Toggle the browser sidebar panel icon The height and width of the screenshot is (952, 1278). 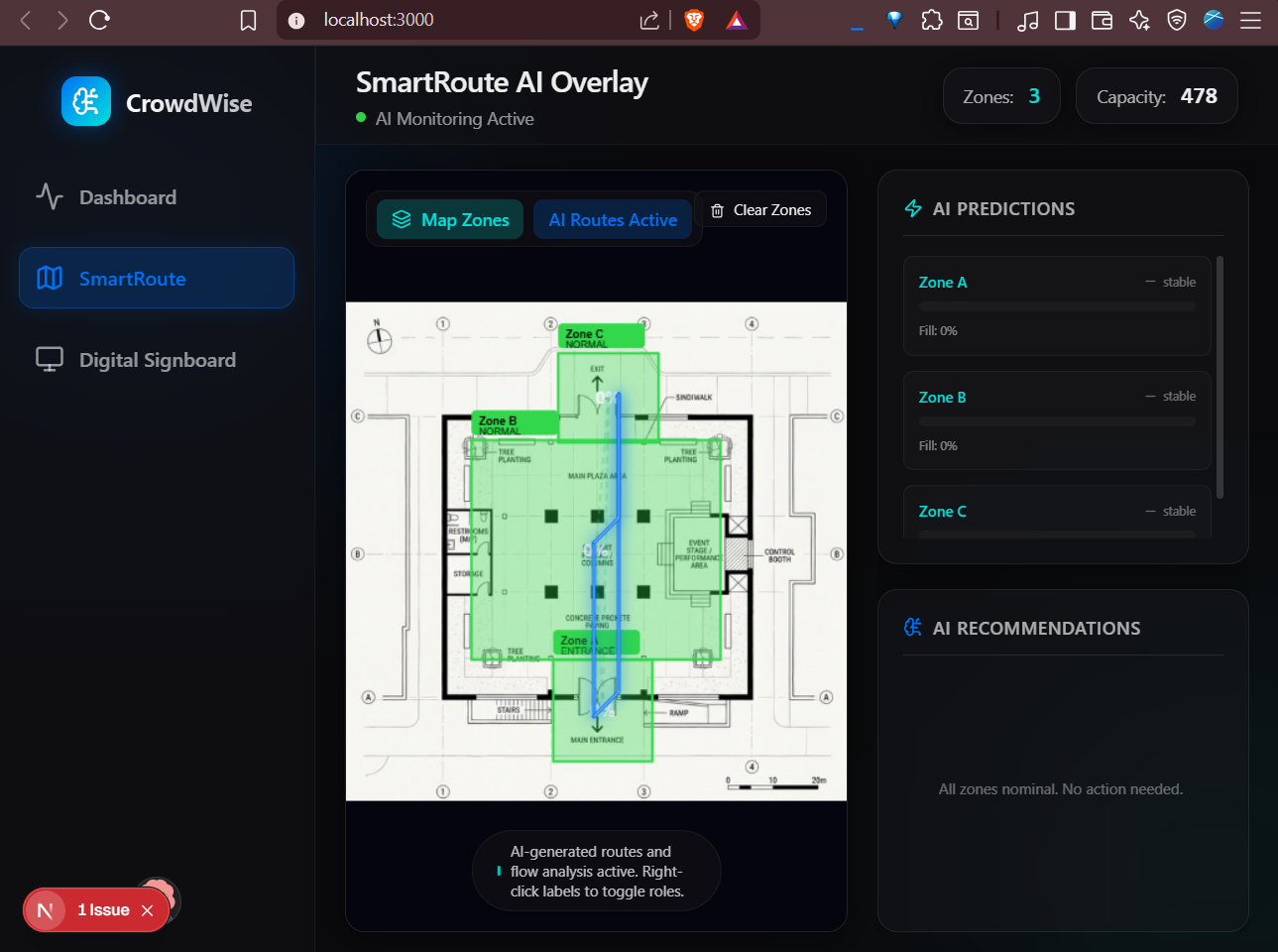[x=1065, y=20]
